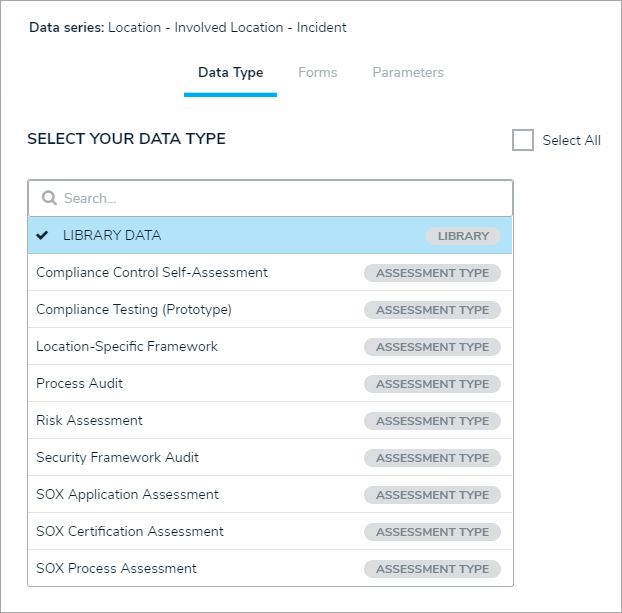Viewport: 622px width, 613px height.
Task: Choose Process Audit from the list
Action: (80, 384)
